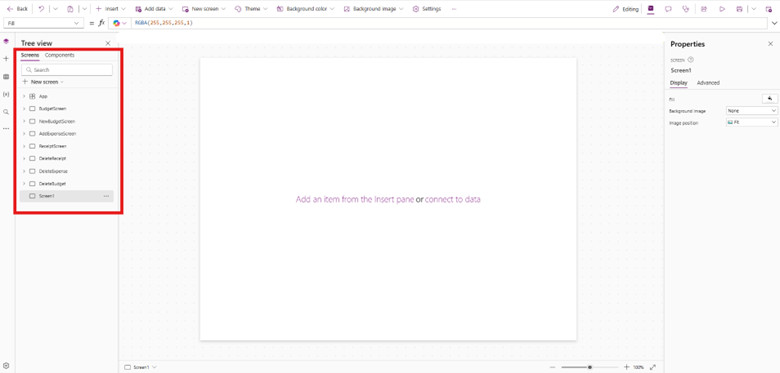This screenshot has height=373, width=780.
Task: Expand the BudgetScreen tree node
Action: pyautogui.click(x=24, y=108)
